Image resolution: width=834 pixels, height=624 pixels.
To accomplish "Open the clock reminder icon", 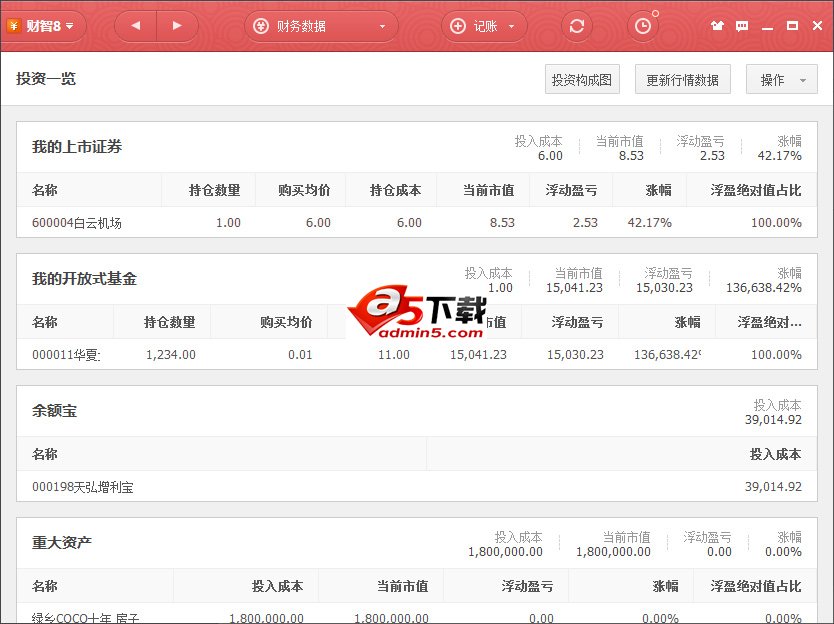I will click(643, 26).
